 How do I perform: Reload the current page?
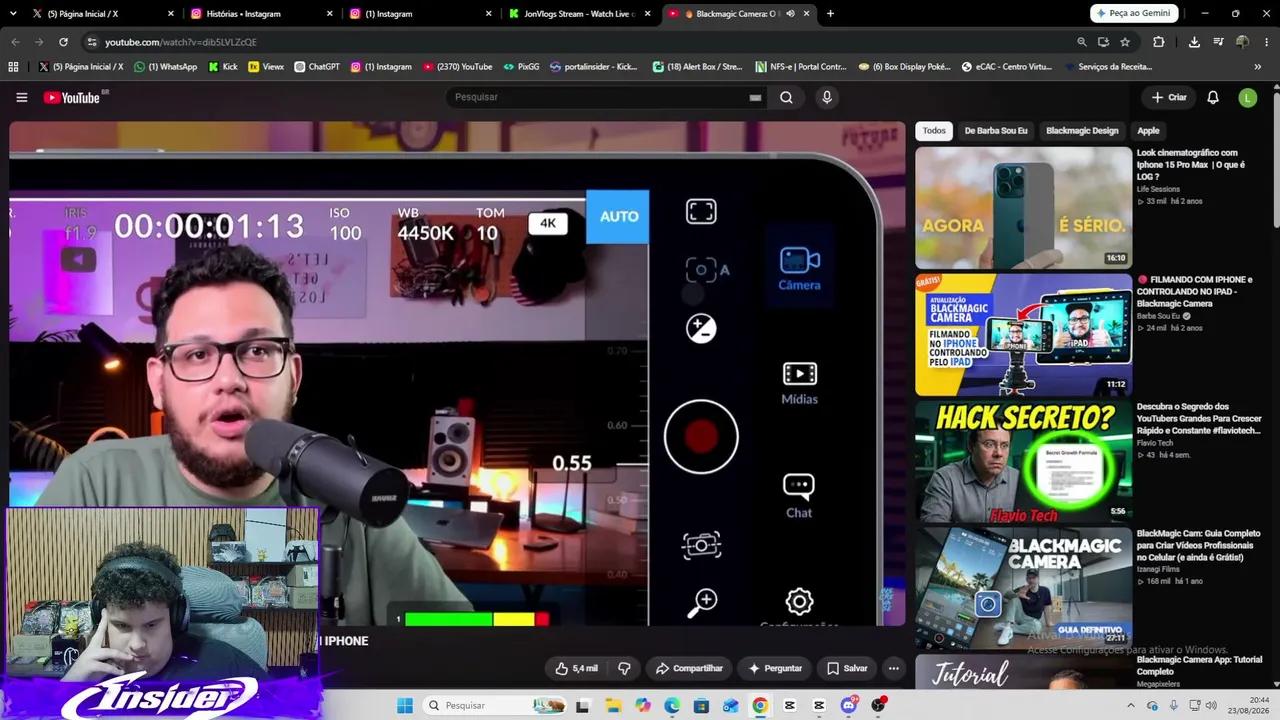point(63,42)
